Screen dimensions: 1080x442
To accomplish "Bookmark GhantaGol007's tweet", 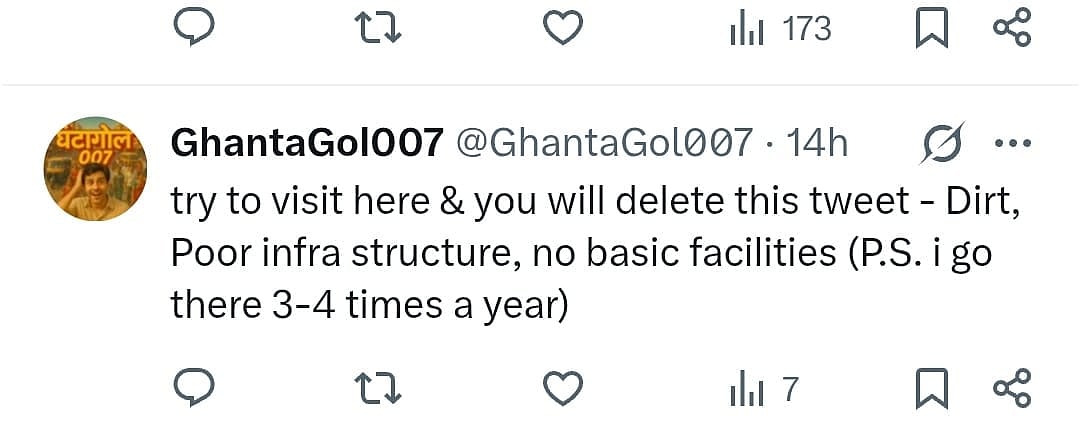I will click(x=932, y=388).
